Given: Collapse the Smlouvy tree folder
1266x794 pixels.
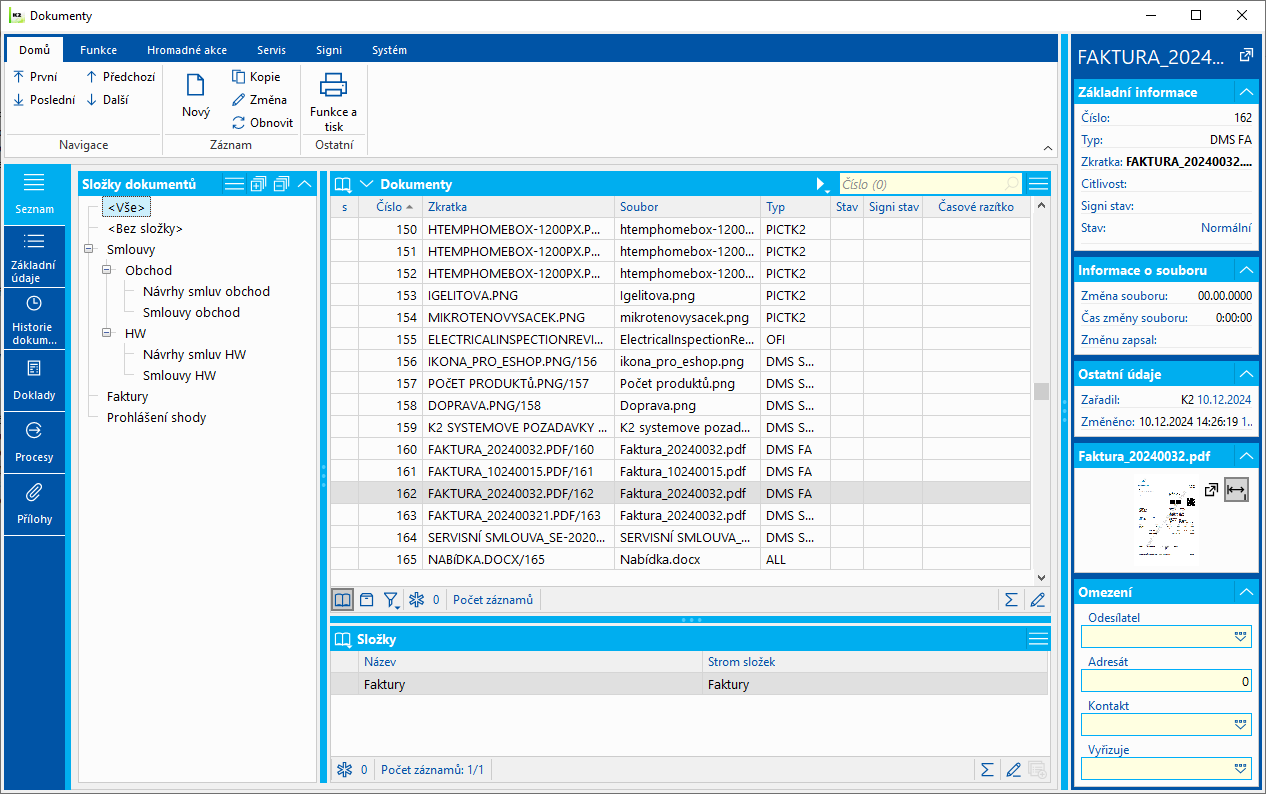Looking at the screenshot, I should pos(89,250).
